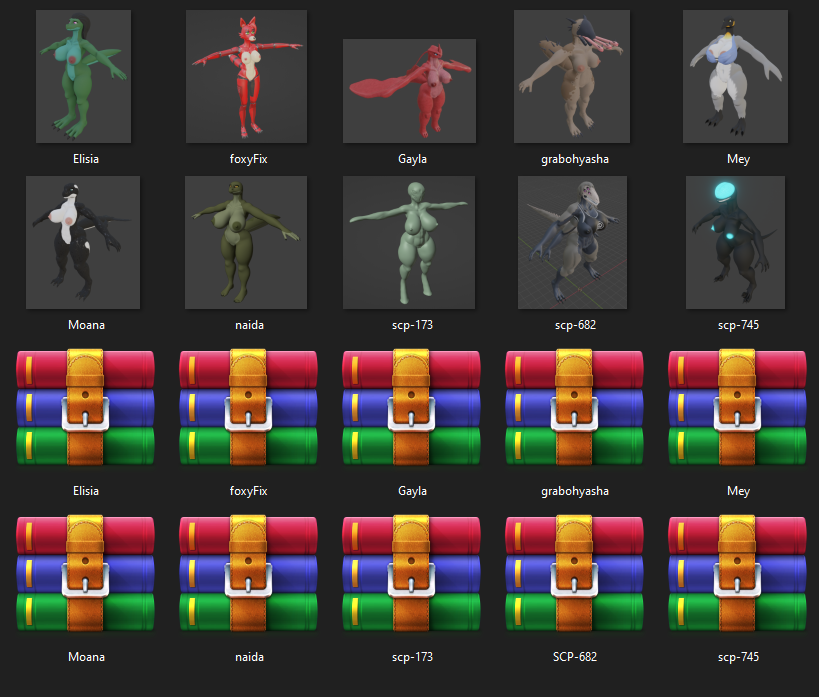Select the Moana WinRAR archive icon
Screen dimensions: 819x697
85,573
